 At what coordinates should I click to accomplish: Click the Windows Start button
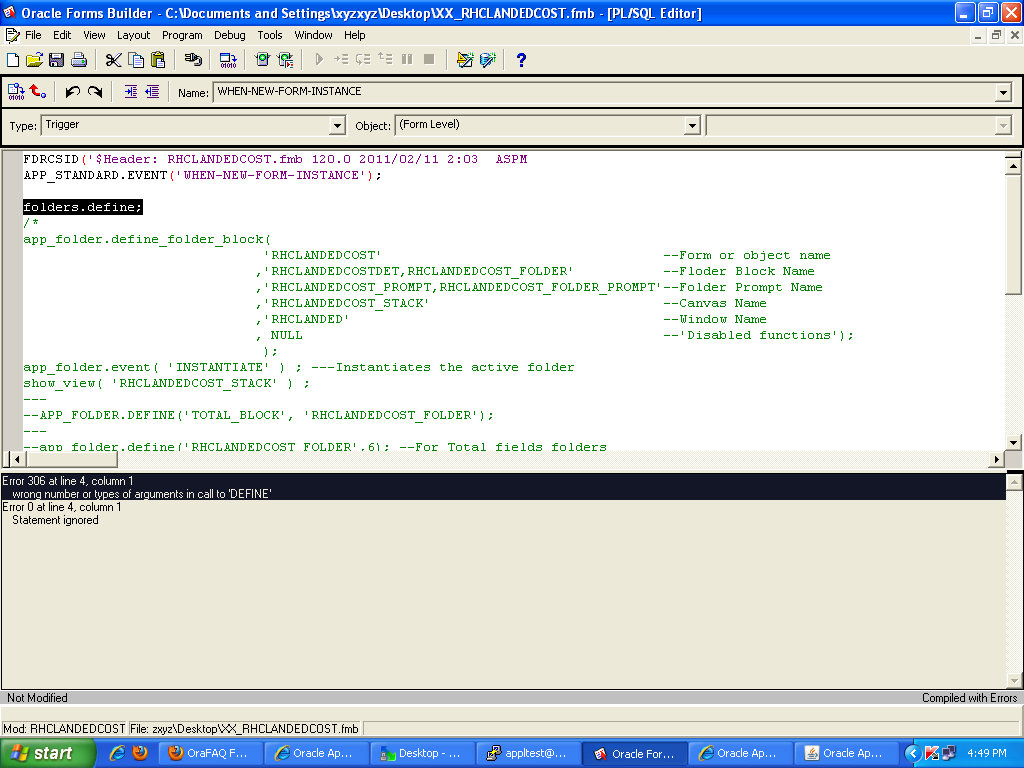click(48, 753)
